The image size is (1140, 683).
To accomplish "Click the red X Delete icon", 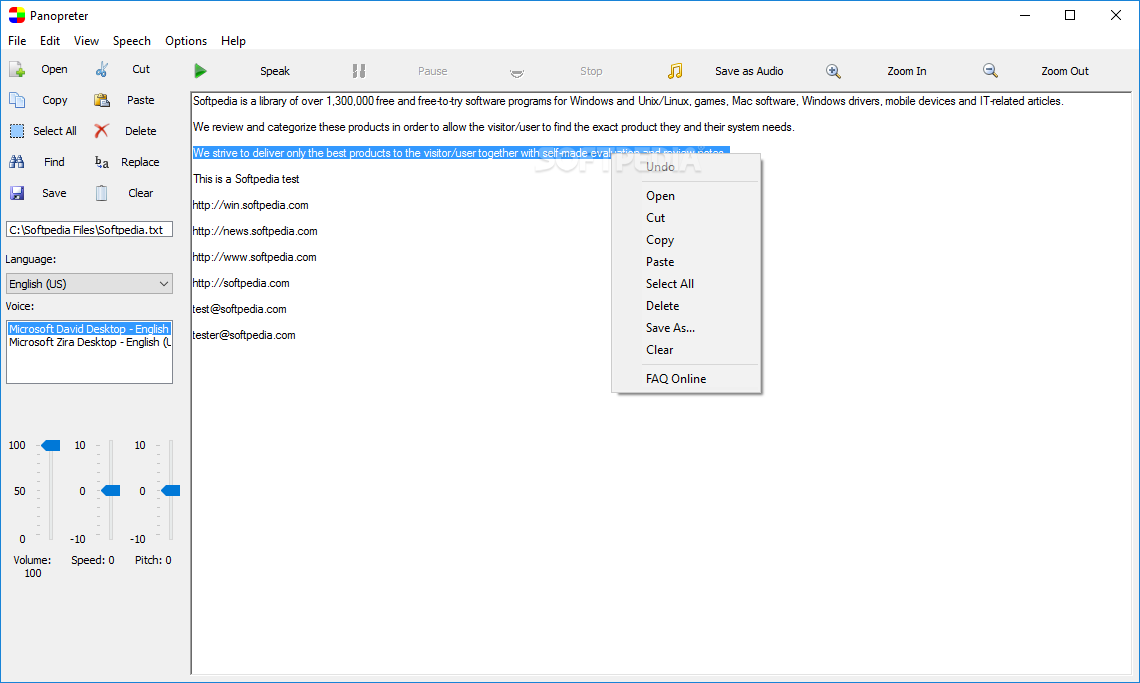I will (102, 131).
